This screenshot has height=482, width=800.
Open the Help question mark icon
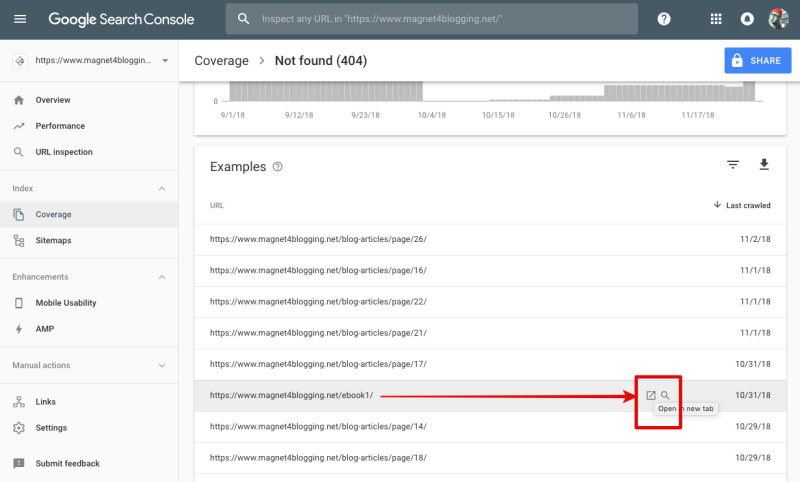(x=664, y=19)
